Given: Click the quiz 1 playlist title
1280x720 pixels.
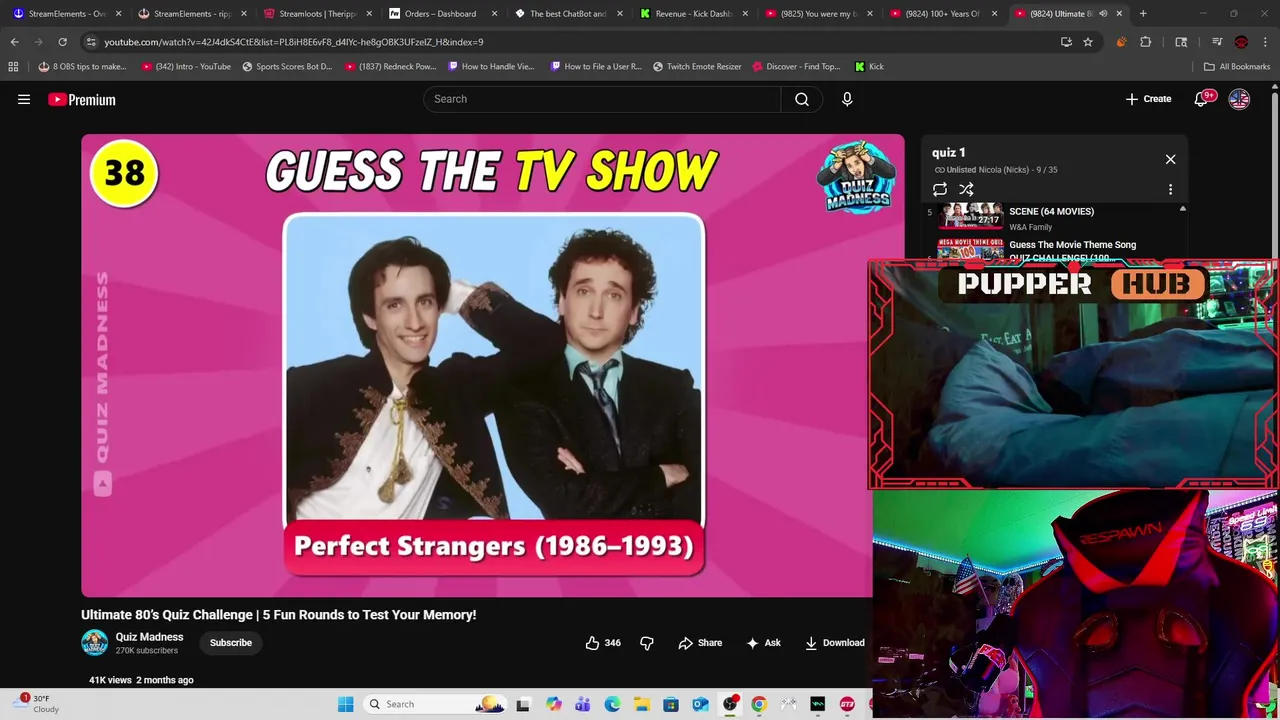Looking at the screenshot, I should (949, 152).
